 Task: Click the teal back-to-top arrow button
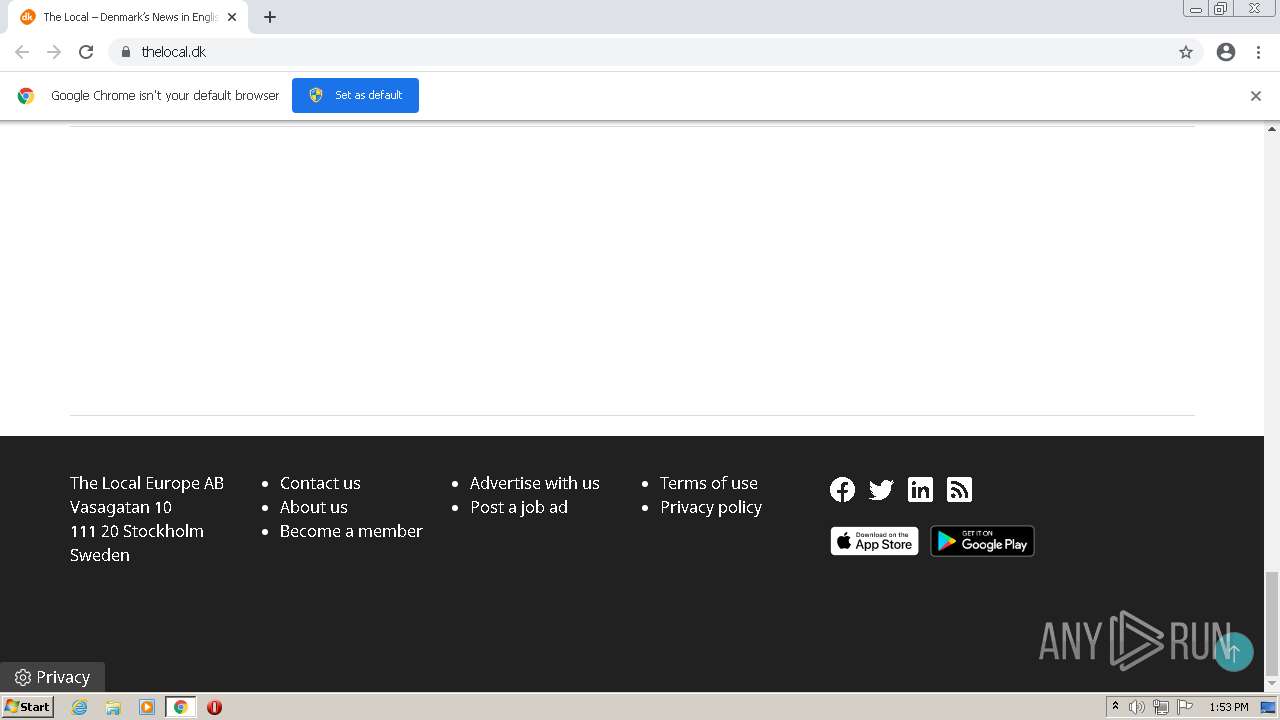pos(1234,652)
